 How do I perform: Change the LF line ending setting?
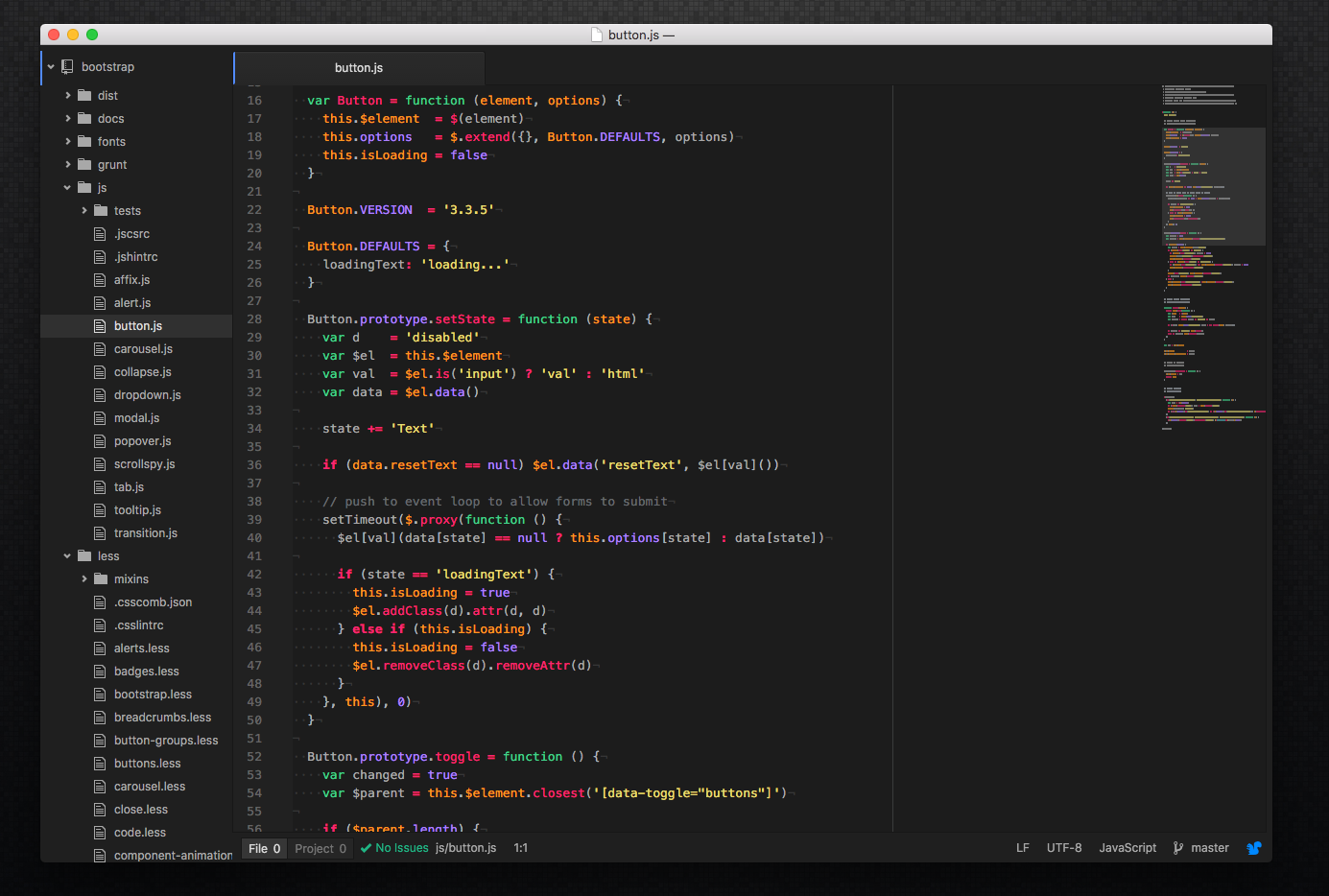[x=1023, y=848]
